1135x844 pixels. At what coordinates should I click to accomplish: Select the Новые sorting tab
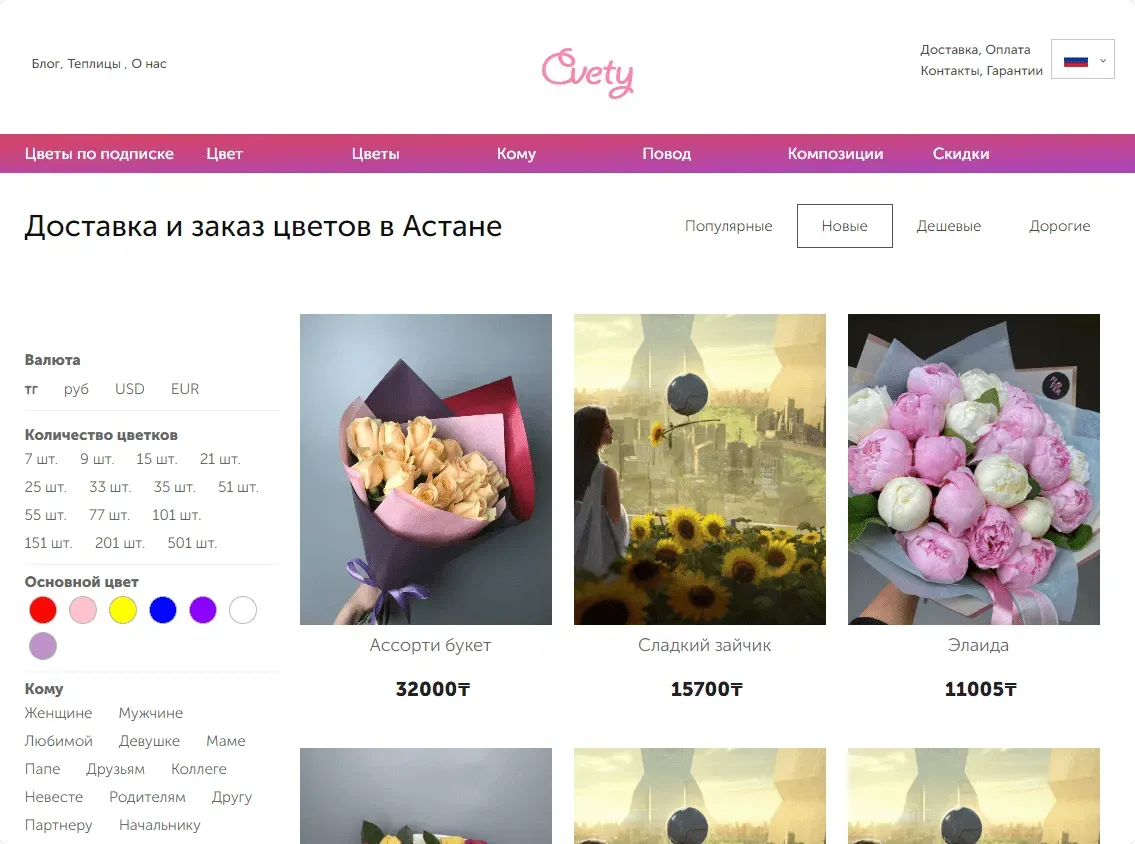click(x=845, y=226)
